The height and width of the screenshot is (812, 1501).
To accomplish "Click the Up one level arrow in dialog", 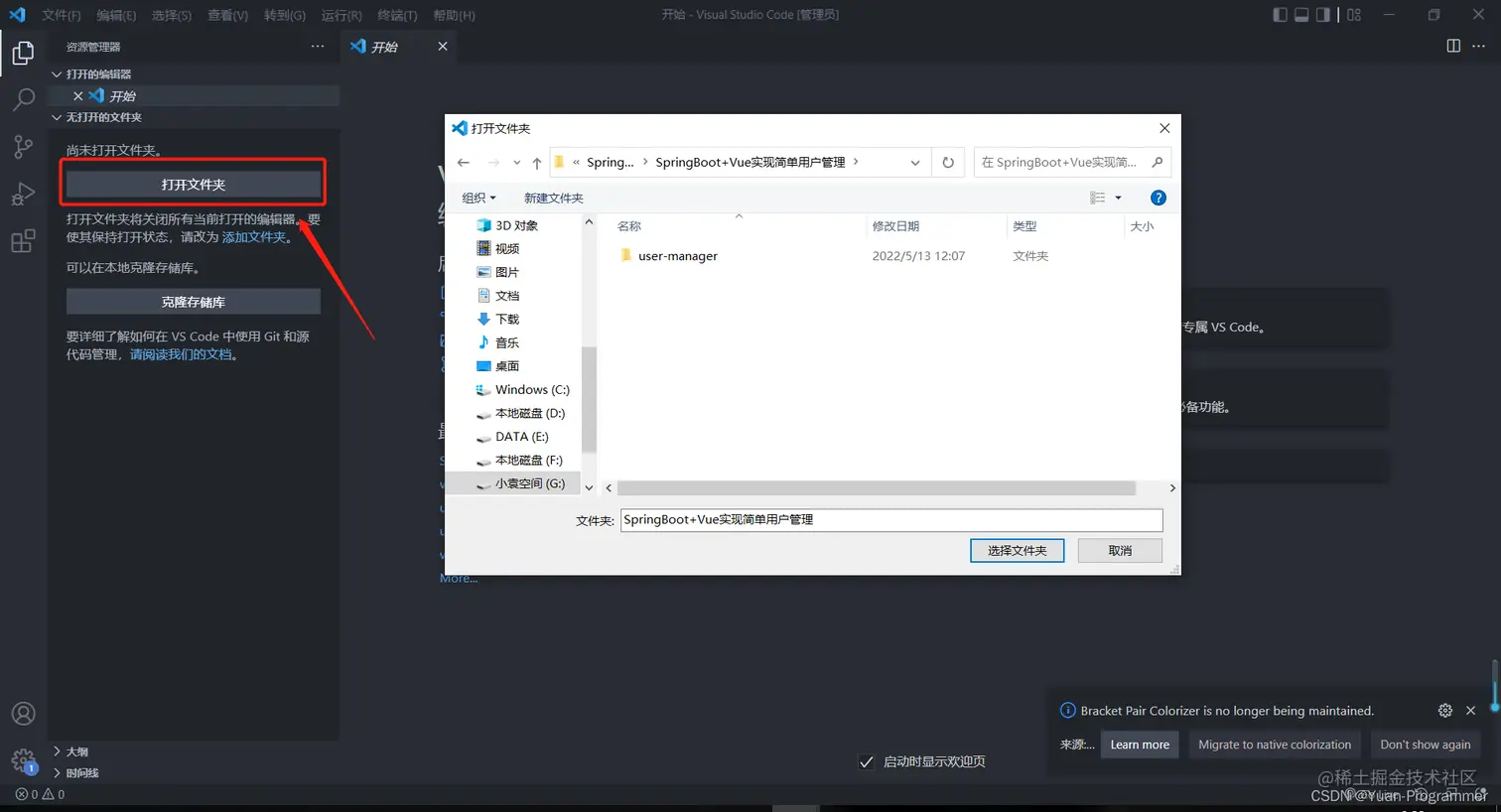I will click(537, 162).
